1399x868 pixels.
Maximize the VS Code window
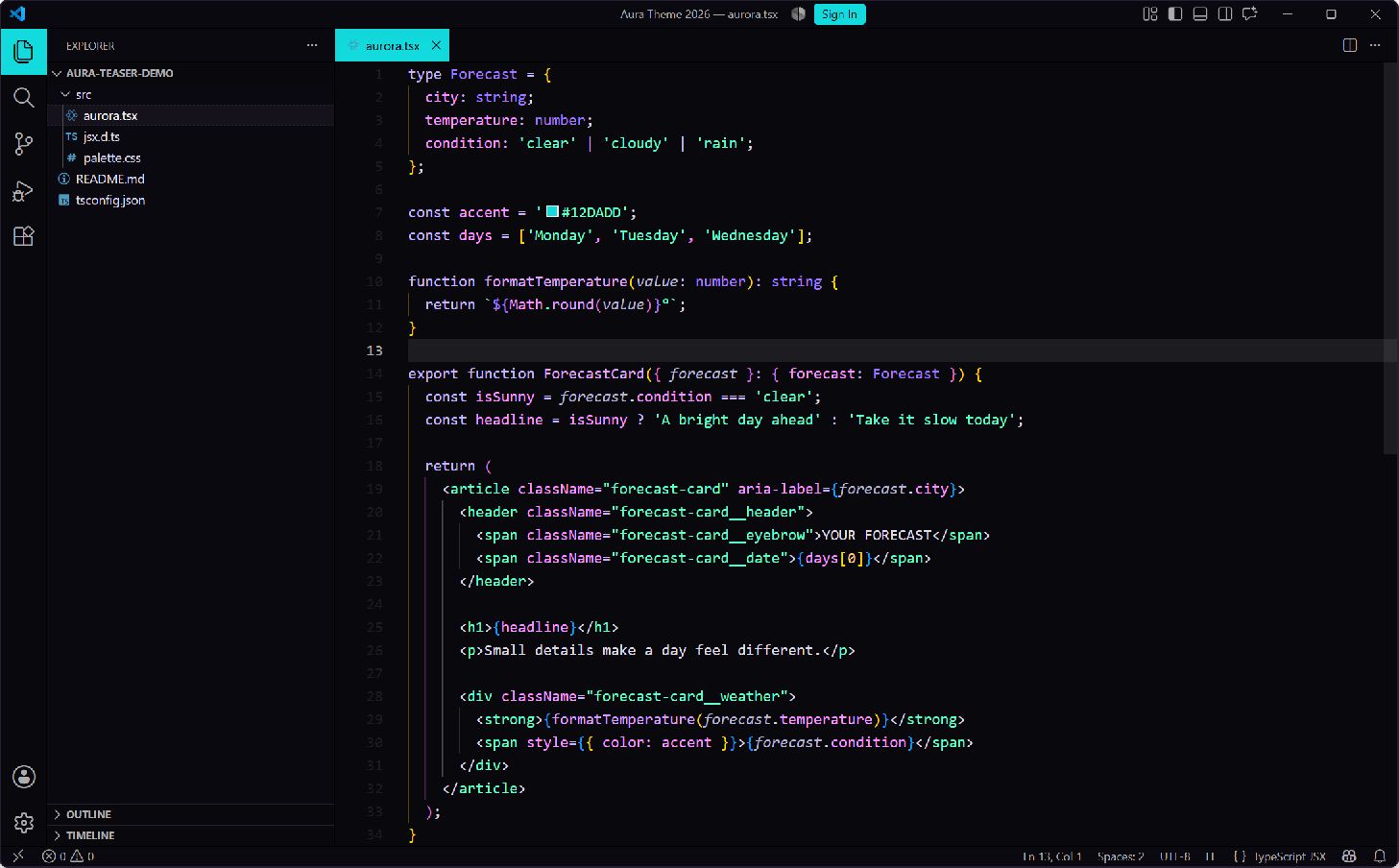point(1331,14)
